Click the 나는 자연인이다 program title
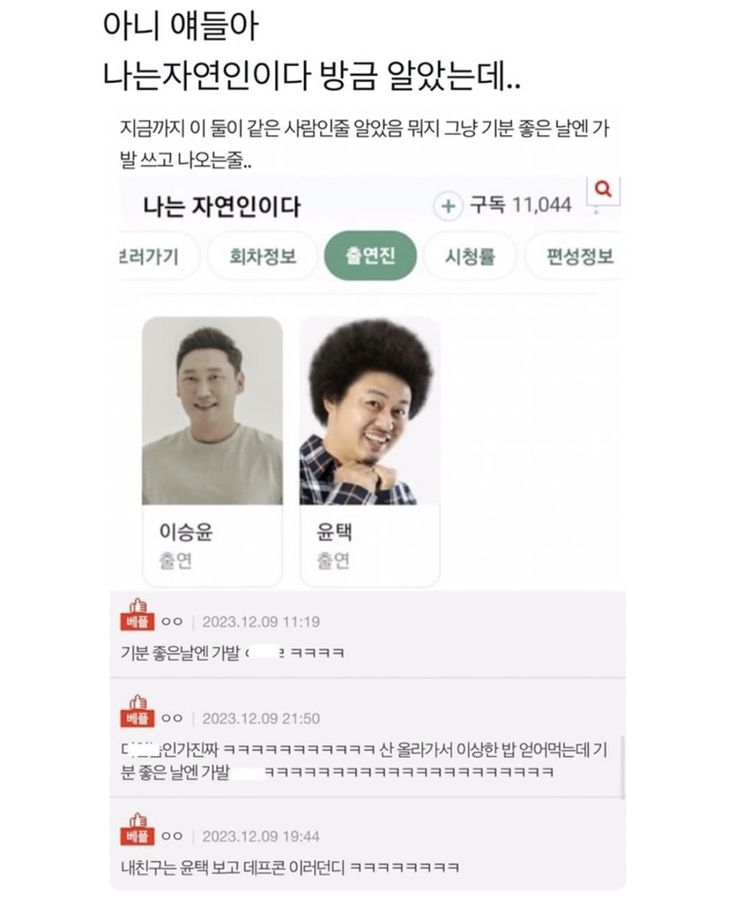Image resolution: width=736 pixels, height=906 pixels. point(222,207)
